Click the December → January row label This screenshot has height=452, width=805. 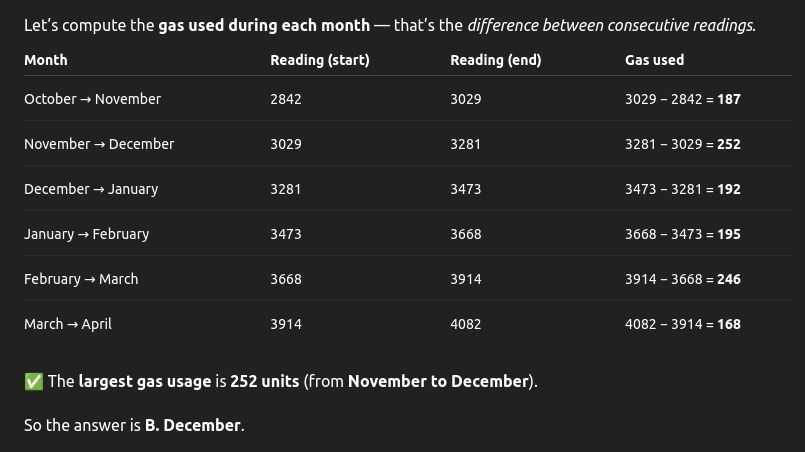91,189
